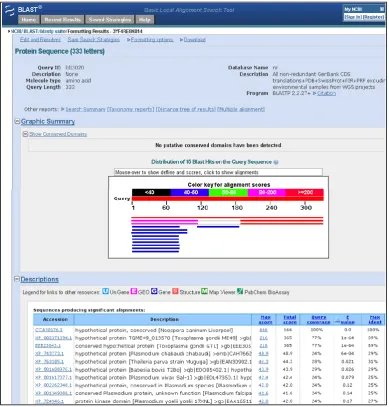Open the Home tab
This screenshot has height=407, width=389.
pyautogui.click(x=29, y=20)
